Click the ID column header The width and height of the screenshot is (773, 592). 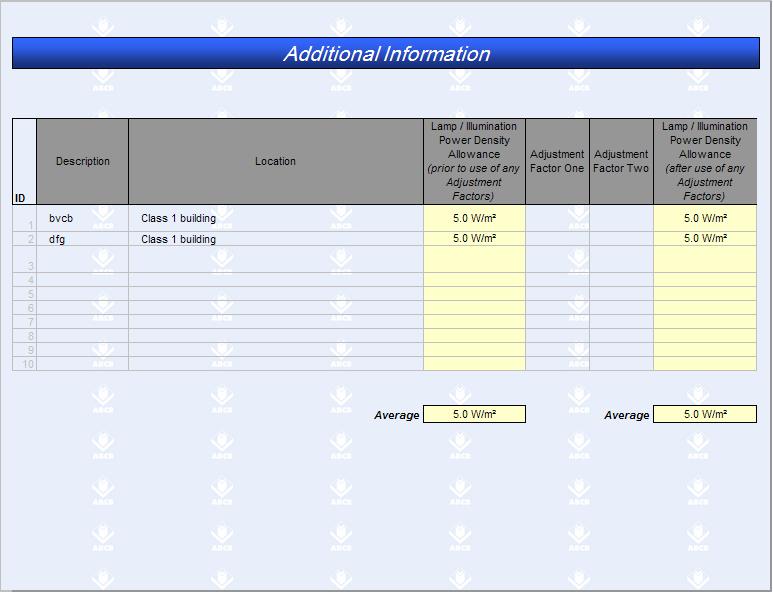[24, 161]
